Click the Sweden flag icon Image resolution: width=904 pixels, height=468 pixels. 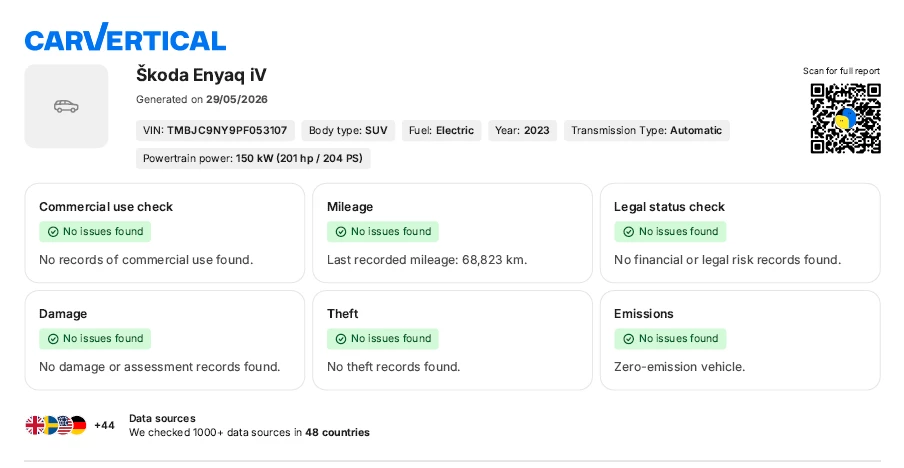click(x=50, y=425)
